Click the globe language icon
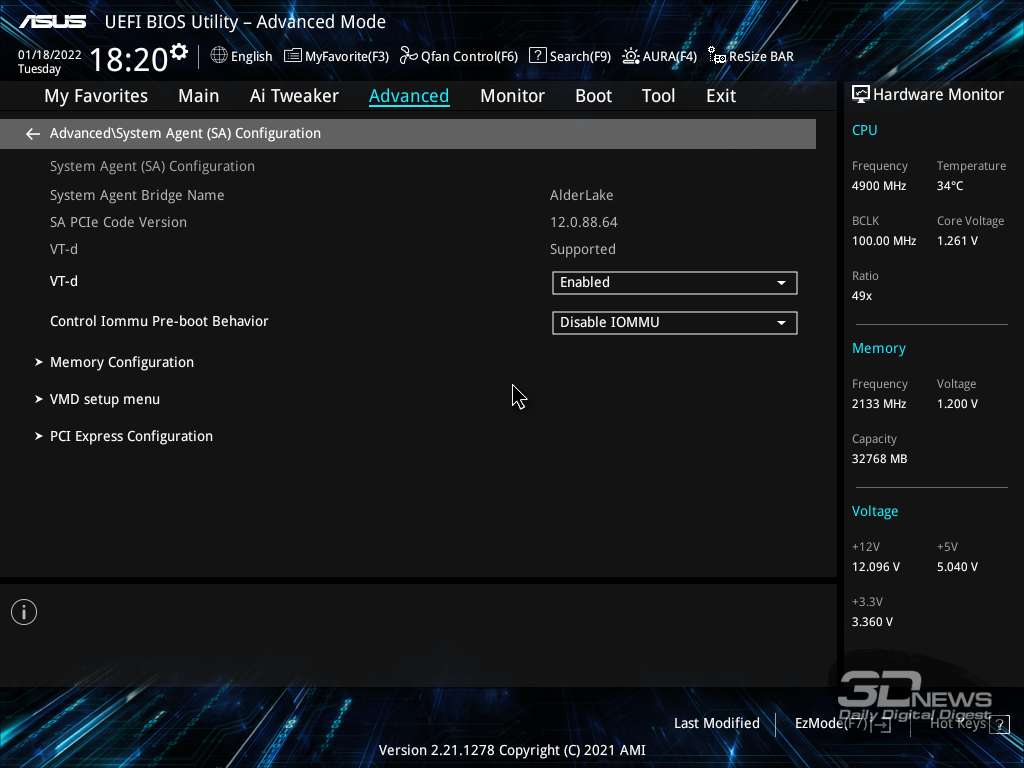Screen dimensions: 1024x768 coord(219,56)
